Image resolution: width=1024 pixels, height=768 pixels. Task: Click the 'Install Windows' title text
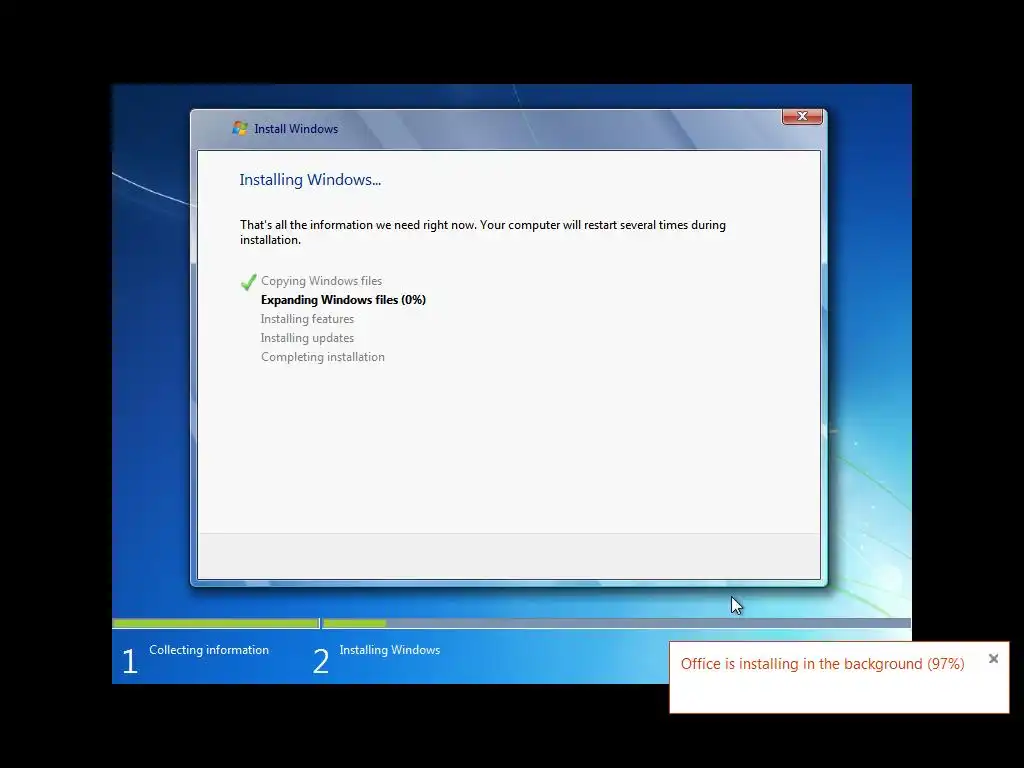click(296, 129)
